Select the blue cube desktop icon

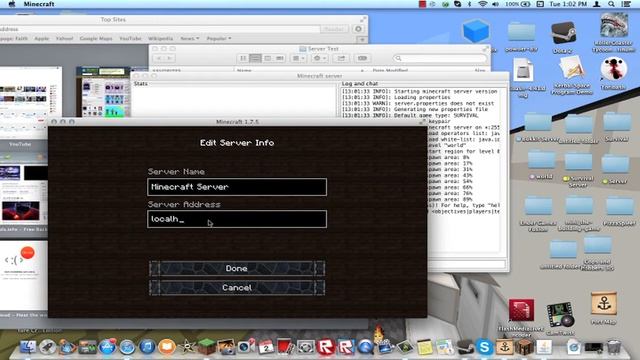pyautogui.click(x=476, y=31)
